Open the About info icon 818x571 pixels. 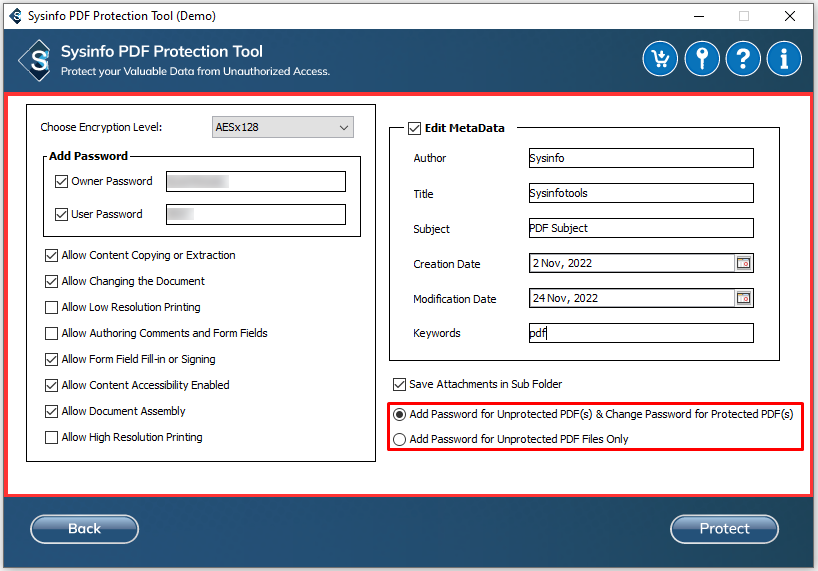(784, 59)
